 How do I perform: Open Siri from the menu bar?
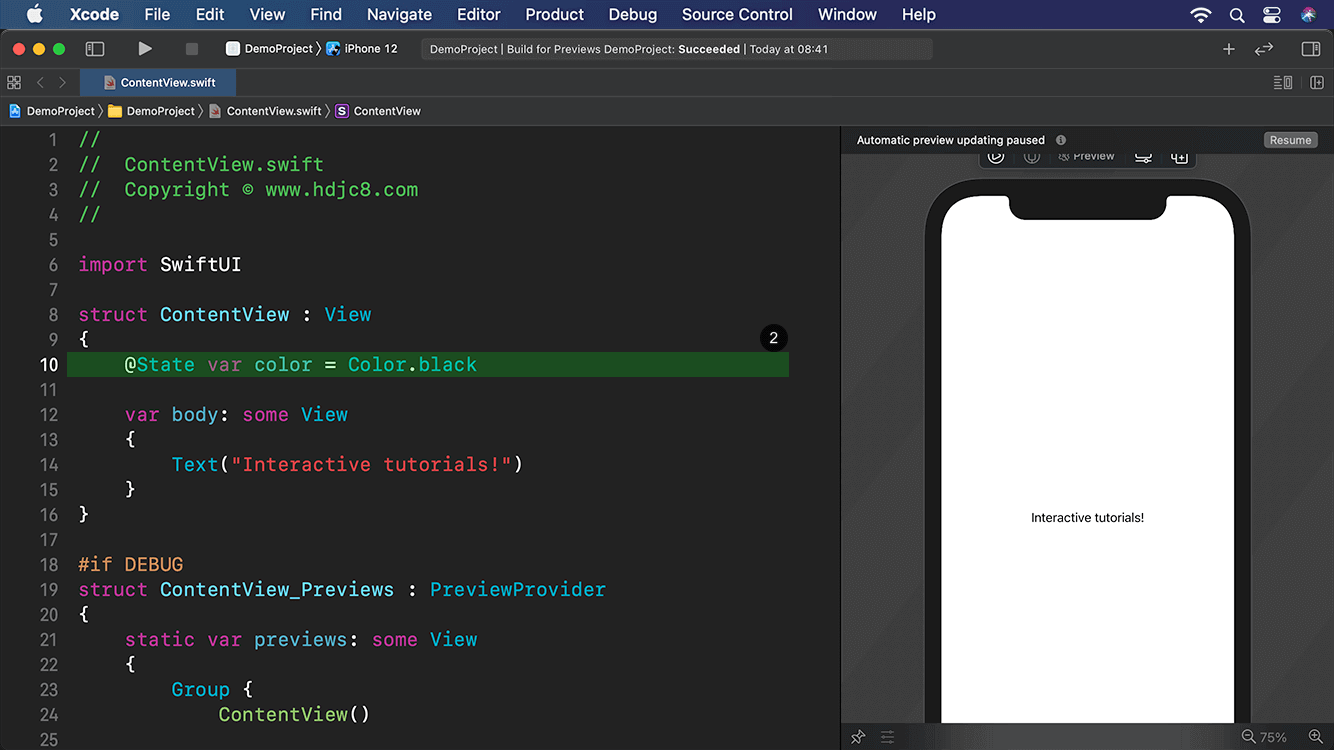tap(1309, 14)
